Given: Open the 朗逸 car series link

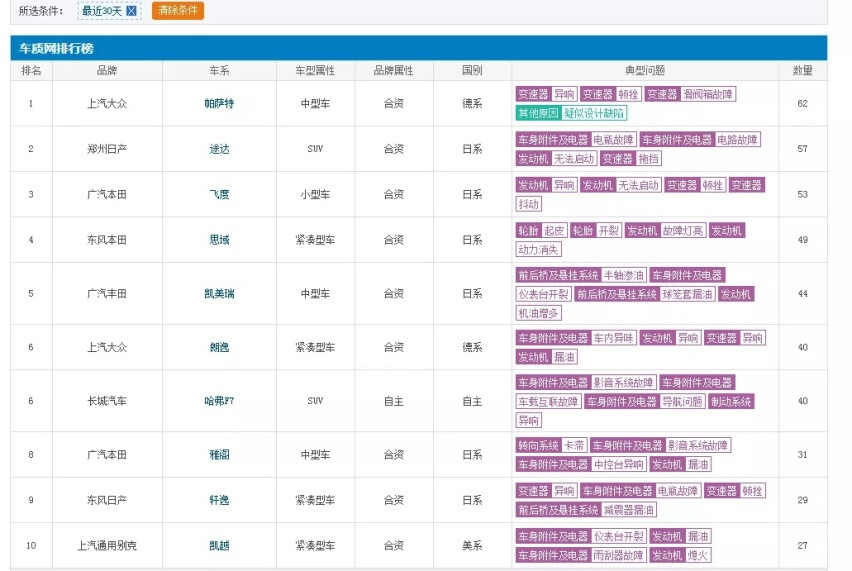Looking at the screenshot, I should [x=219, y=347].
